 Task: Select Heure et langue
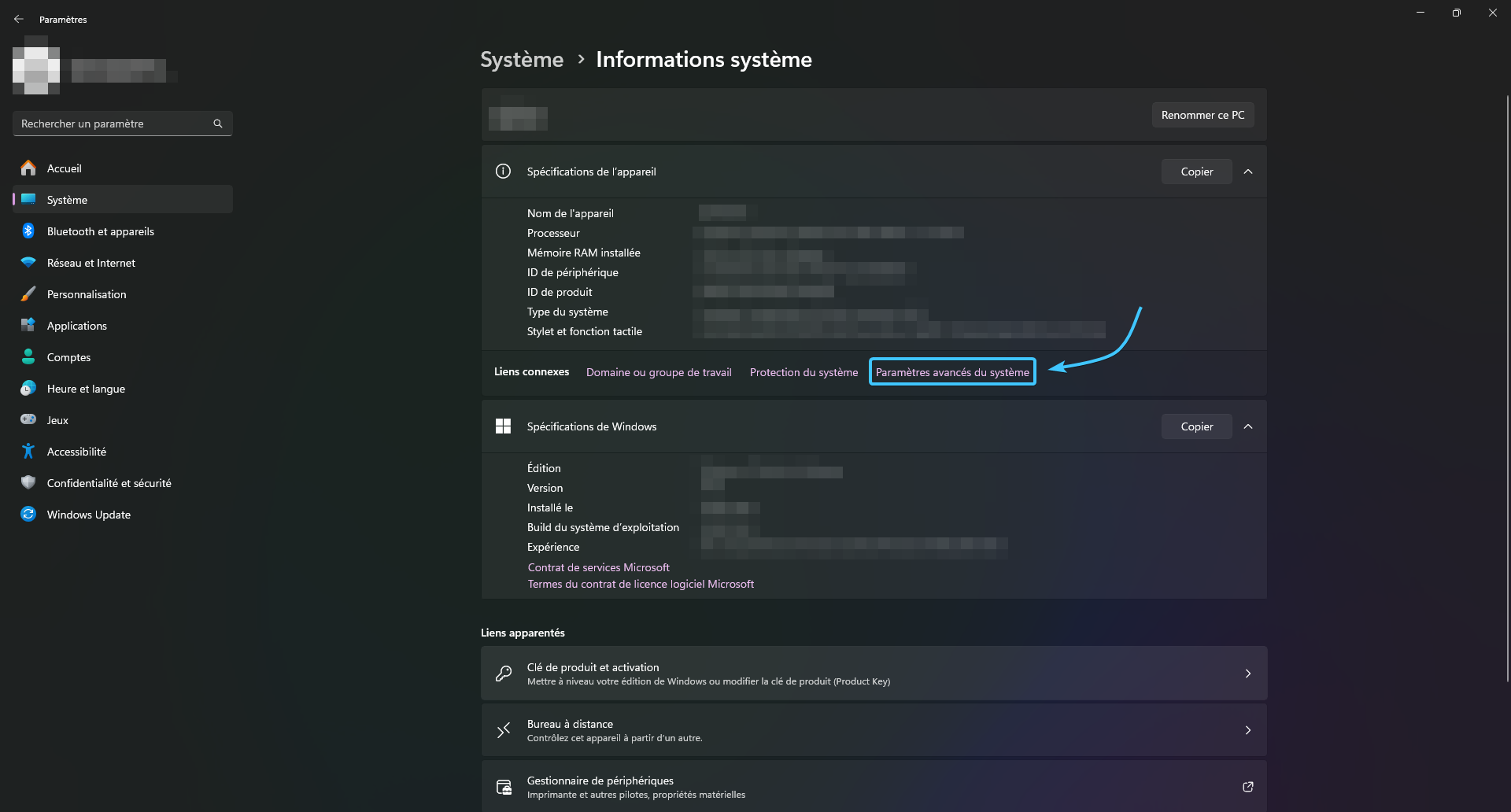pyautogui.click(x=123, y=388)
